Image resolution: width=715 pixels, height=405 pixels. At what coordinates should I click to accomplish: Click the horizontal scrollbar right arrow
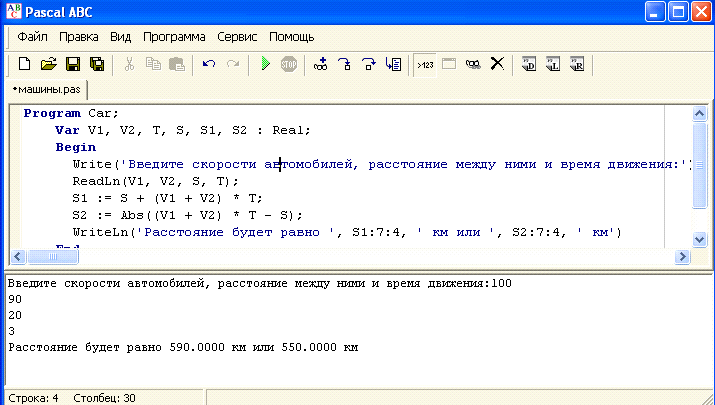[682, 256]
